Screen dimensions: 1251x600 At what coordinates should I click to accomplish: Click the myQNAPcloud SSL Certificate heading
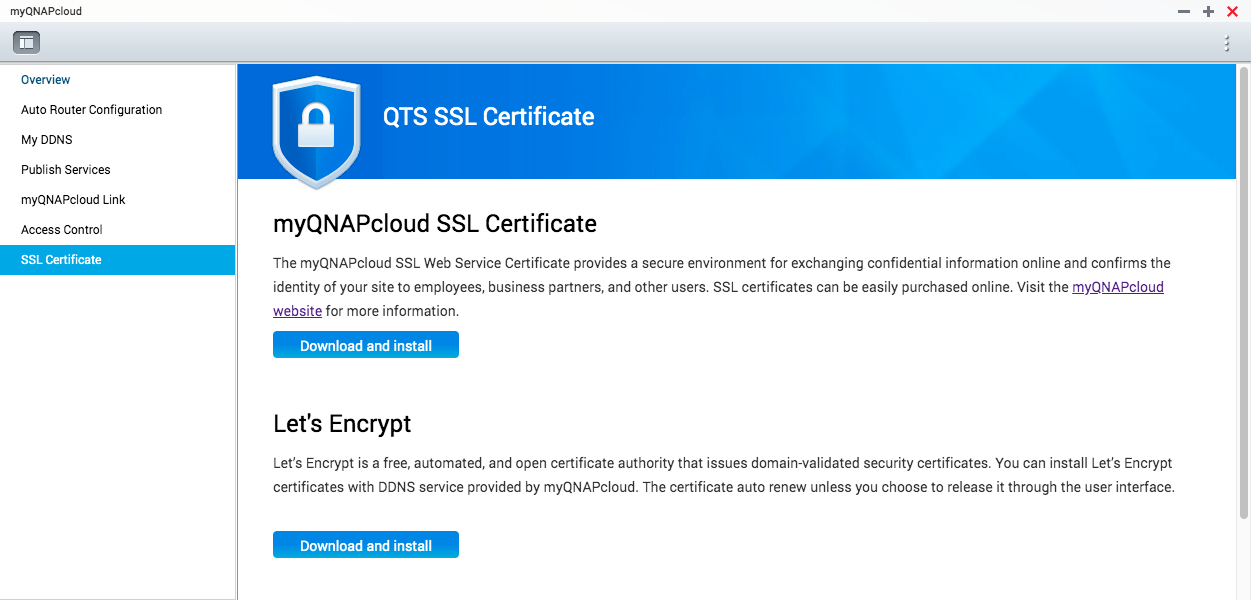435,224
